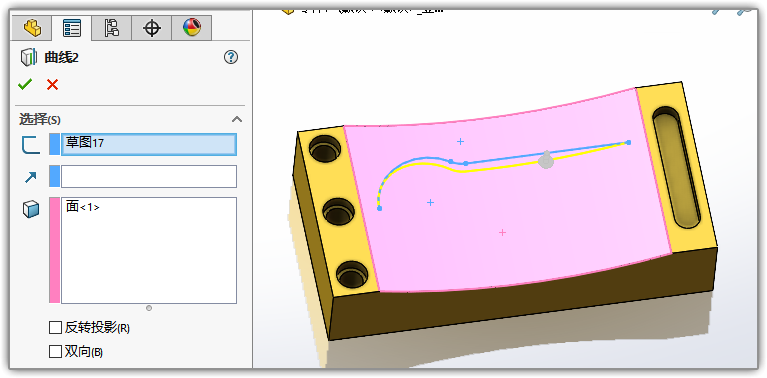Click the slot hole on the block

pos(678,168)
